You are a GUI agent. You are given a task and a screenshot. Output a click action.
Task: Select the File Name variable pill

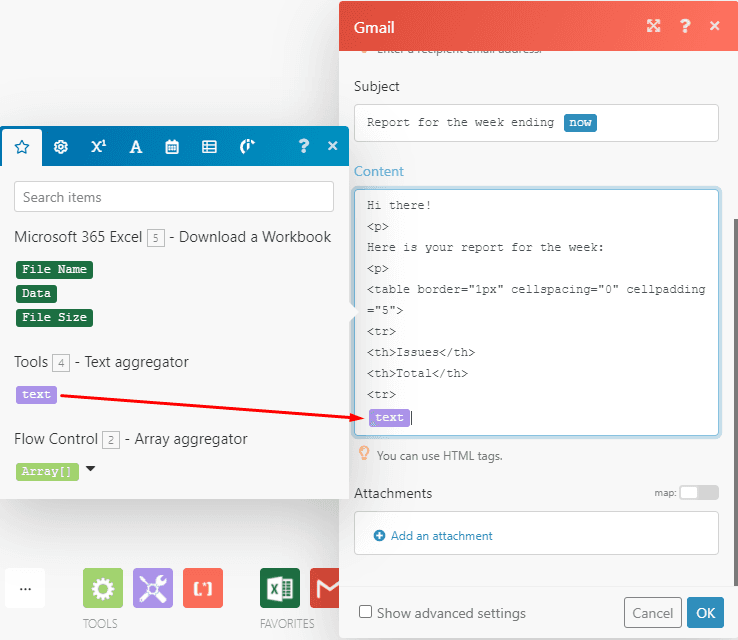point(54,270)
